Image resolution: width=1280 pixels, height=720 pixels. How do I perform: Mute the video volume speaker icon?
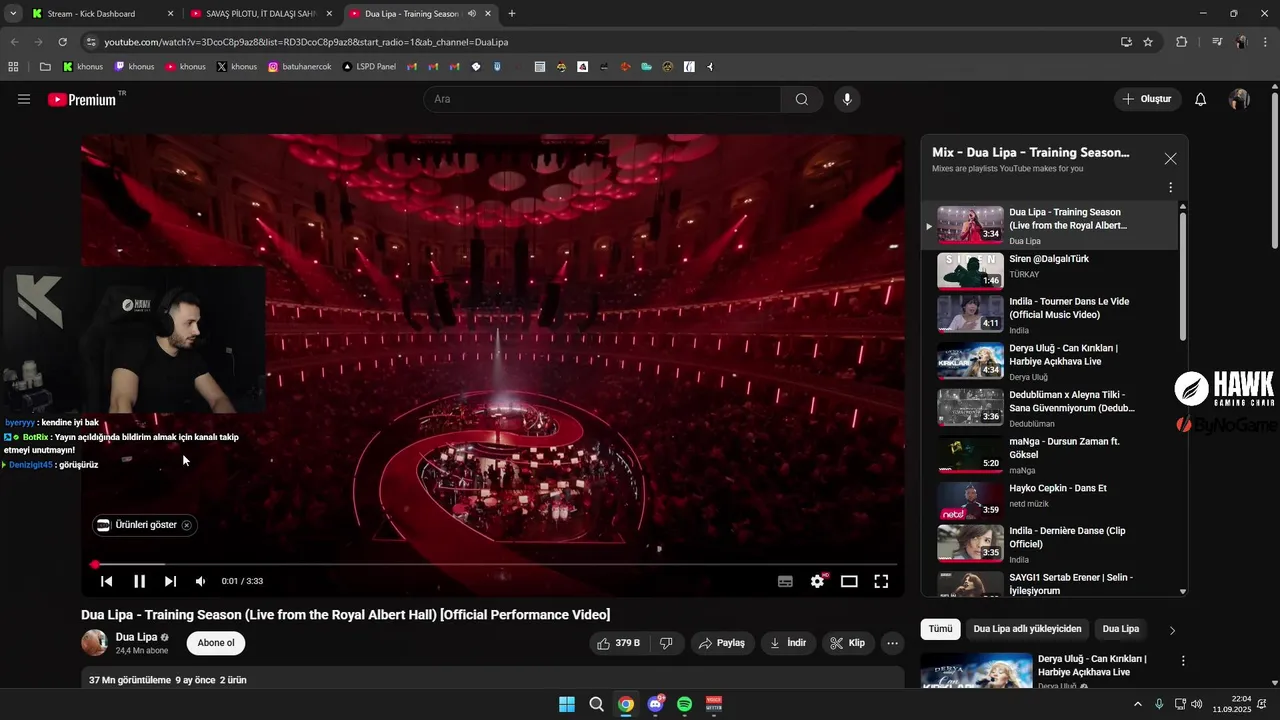click(201, 581)
